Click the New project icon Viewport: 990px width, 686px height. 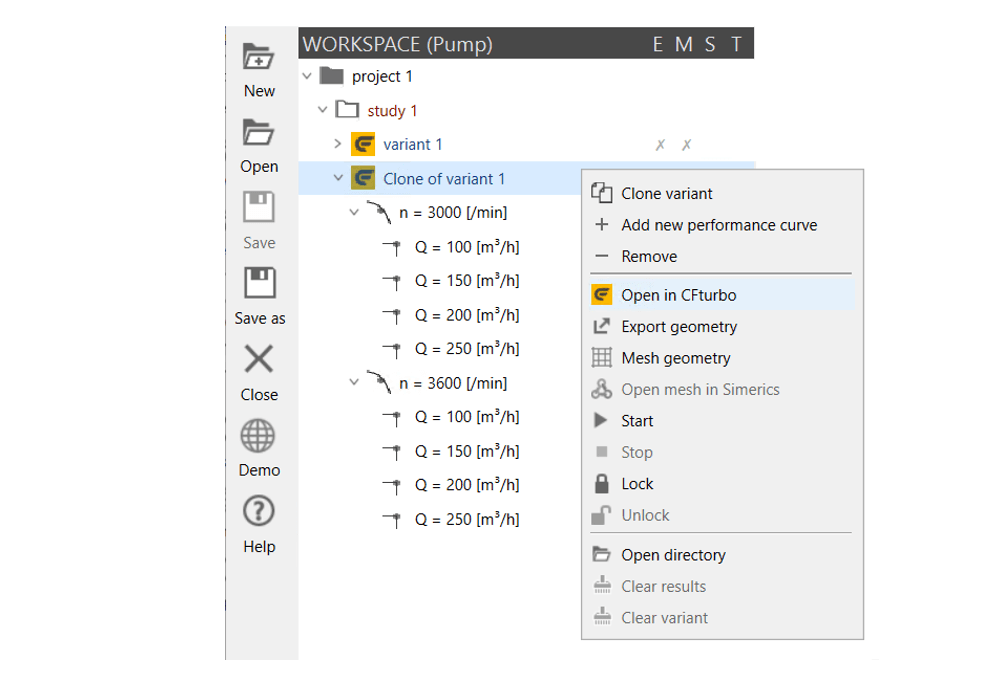(259, 57)
